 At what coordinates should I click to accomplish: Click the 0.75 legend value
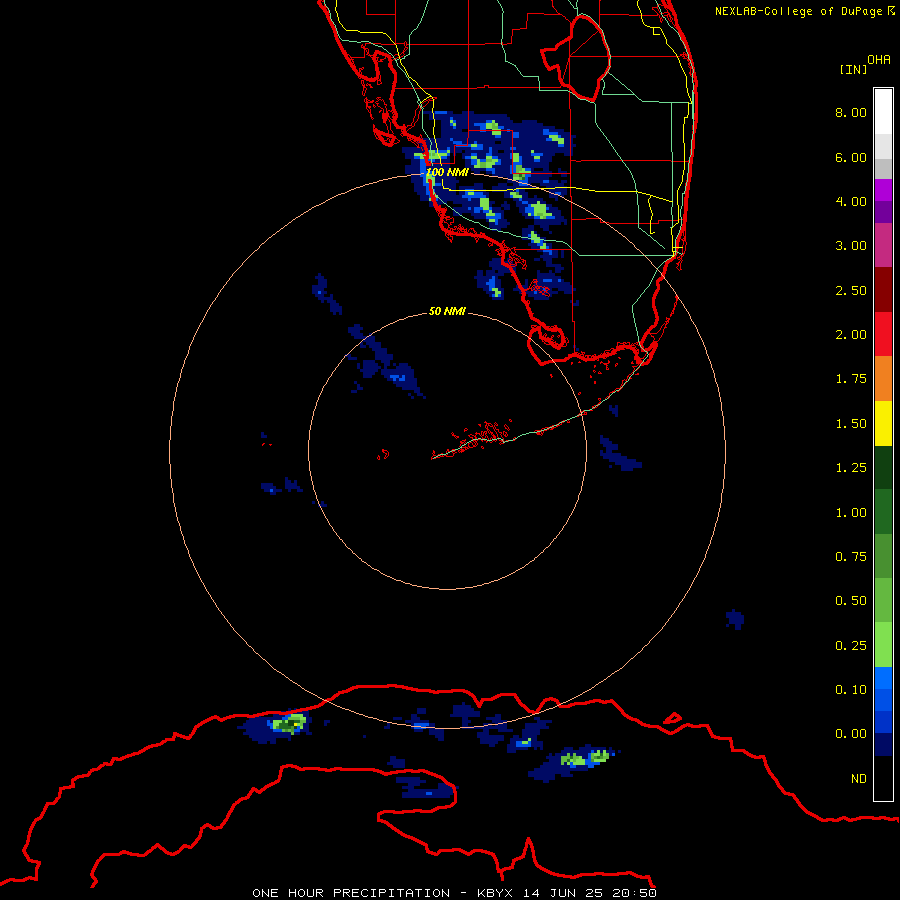tap(851, 557)
